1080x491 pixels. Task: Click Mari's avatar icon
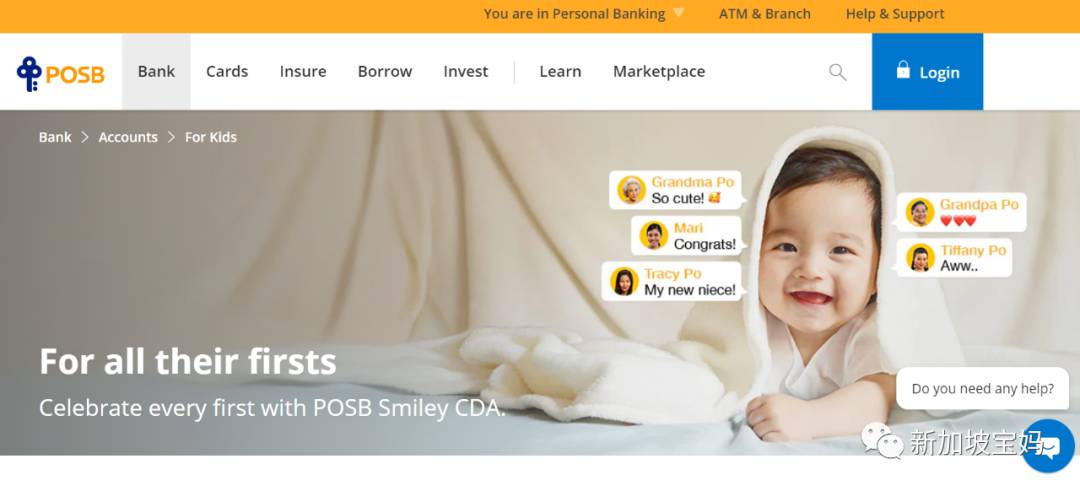pyautogui.click(x=653, y=236)
